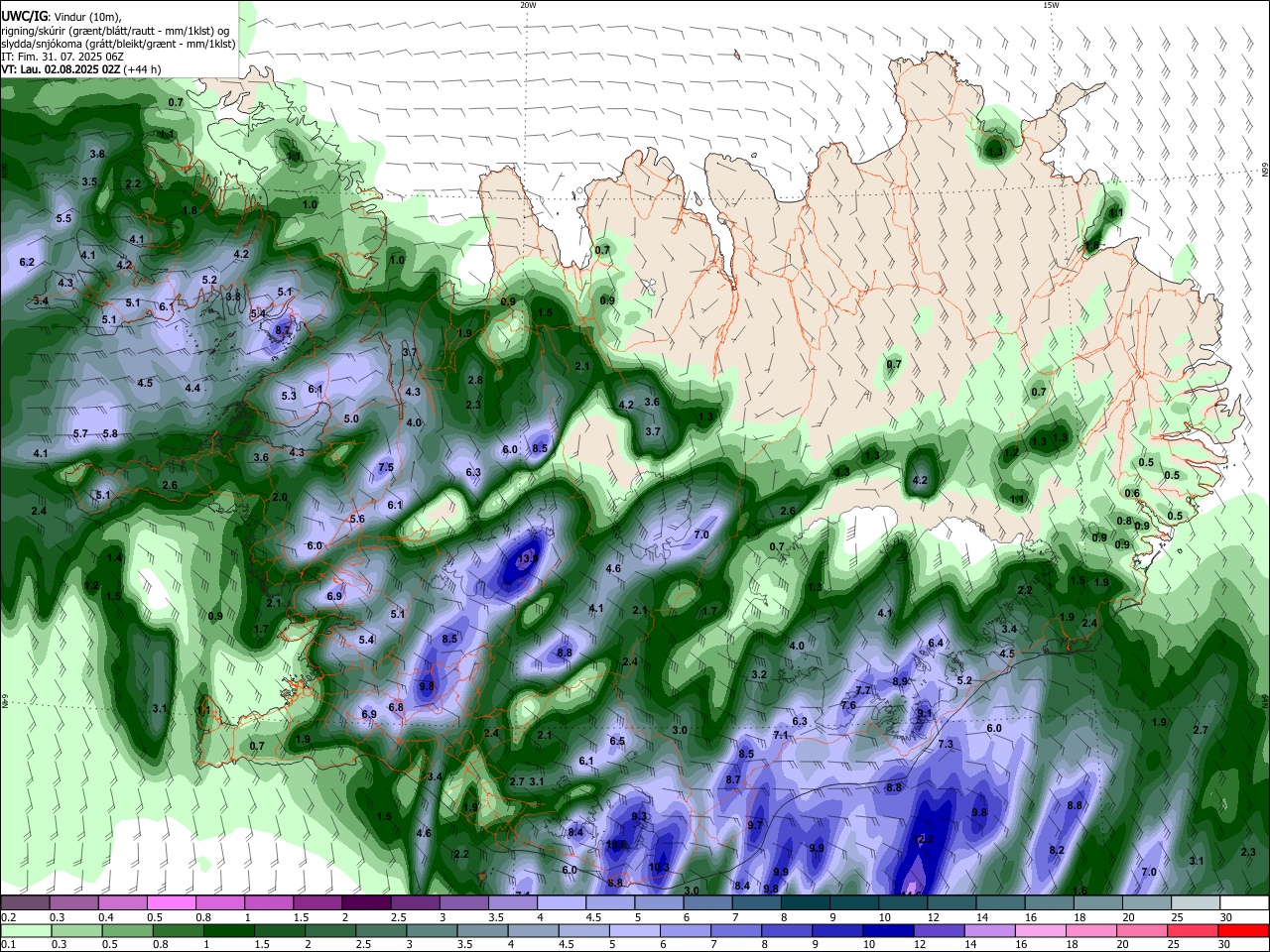
Task: Click the dark teal 8–9 snow-scale swatch
Action: (806, 903)
